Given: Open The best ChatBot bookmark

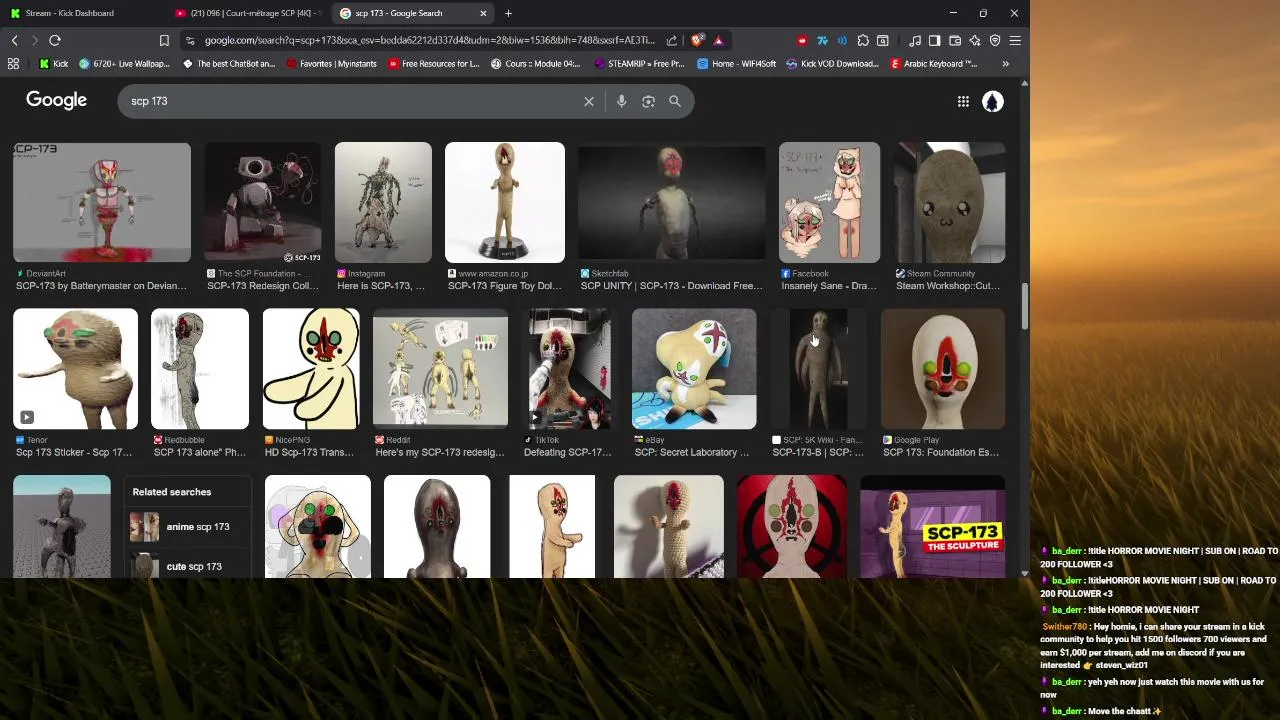Looking at the screenshot, I should pyautogui.click(x=229, y=63).
